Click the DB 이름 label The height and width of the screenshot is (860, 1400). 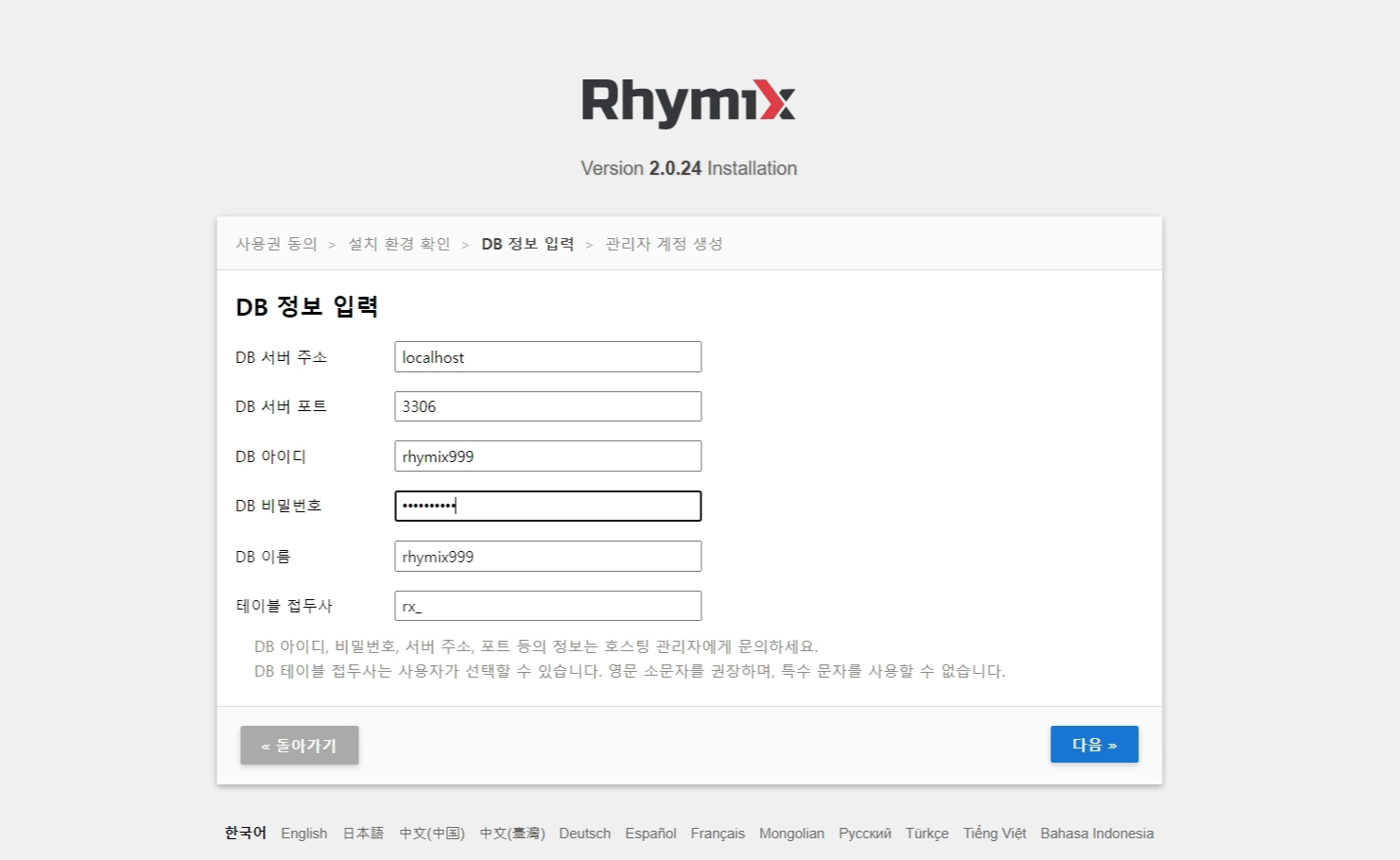click(x=263, y=557)
